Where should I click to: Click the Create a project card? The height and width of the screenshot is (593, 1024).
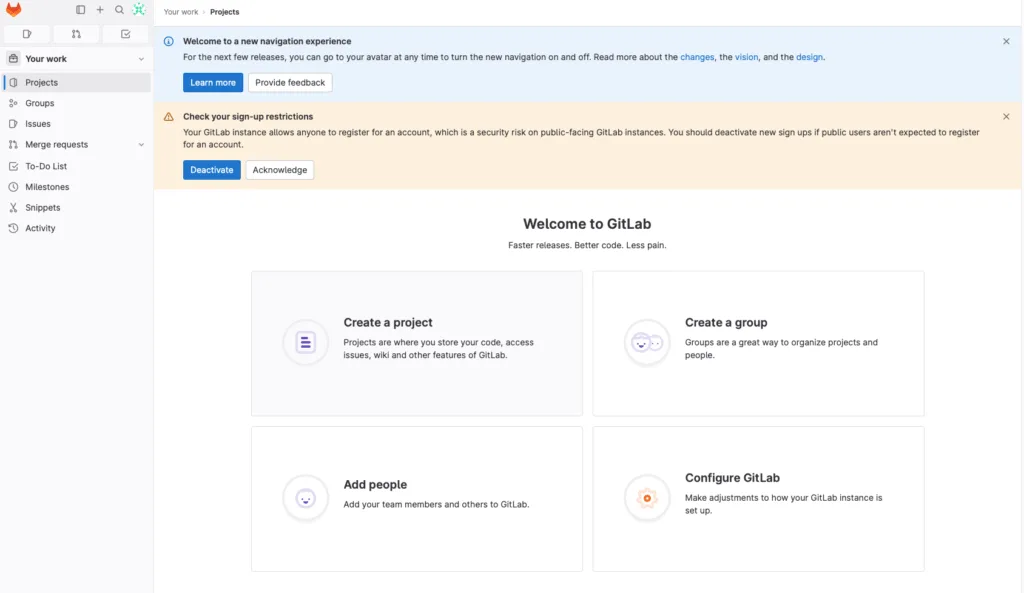pyautogui.click(x=416, y=343)
